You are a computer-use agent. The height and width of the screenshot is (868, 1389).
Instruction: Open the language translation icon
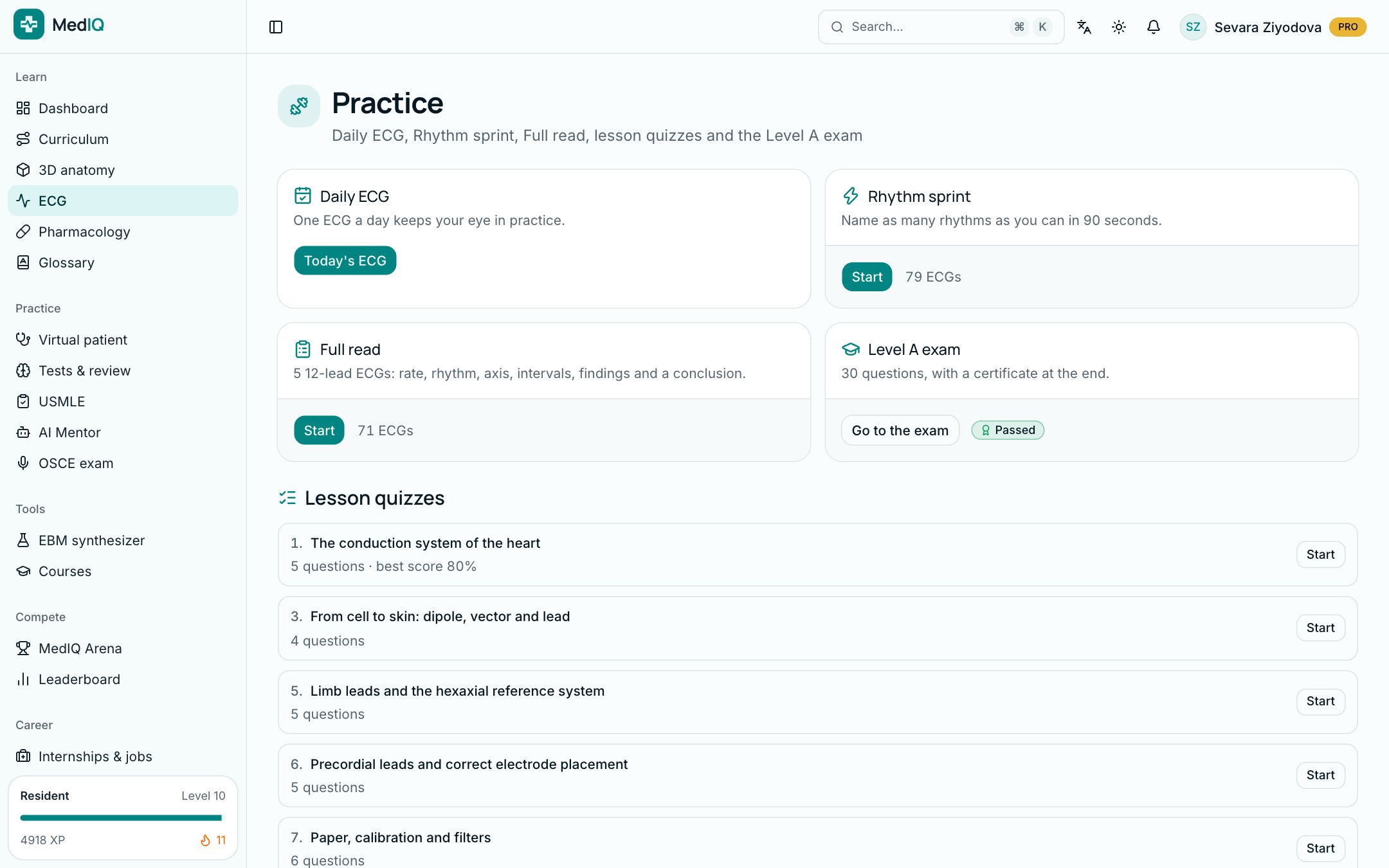click(x=1084, y=27)
